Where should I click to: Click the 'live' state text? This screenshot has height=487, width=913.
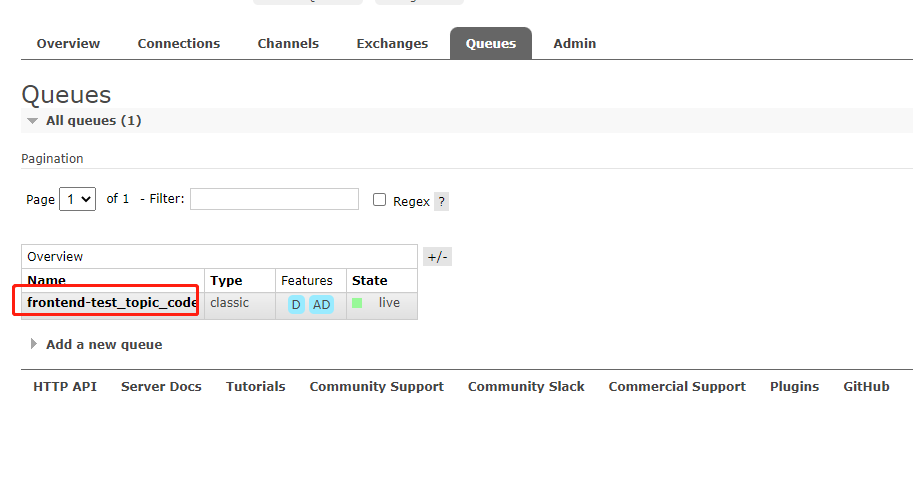tap(389, 303)
